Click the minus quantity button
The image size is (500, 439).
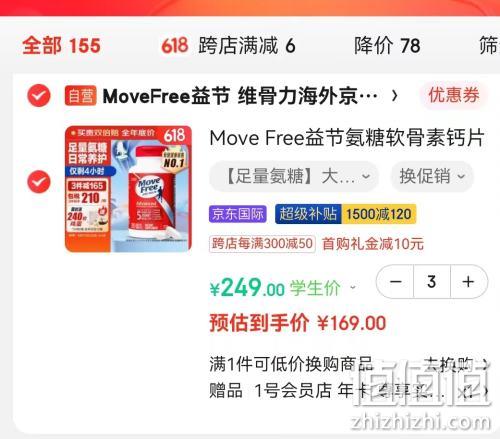pyautogui.click(x=395, y=282)
